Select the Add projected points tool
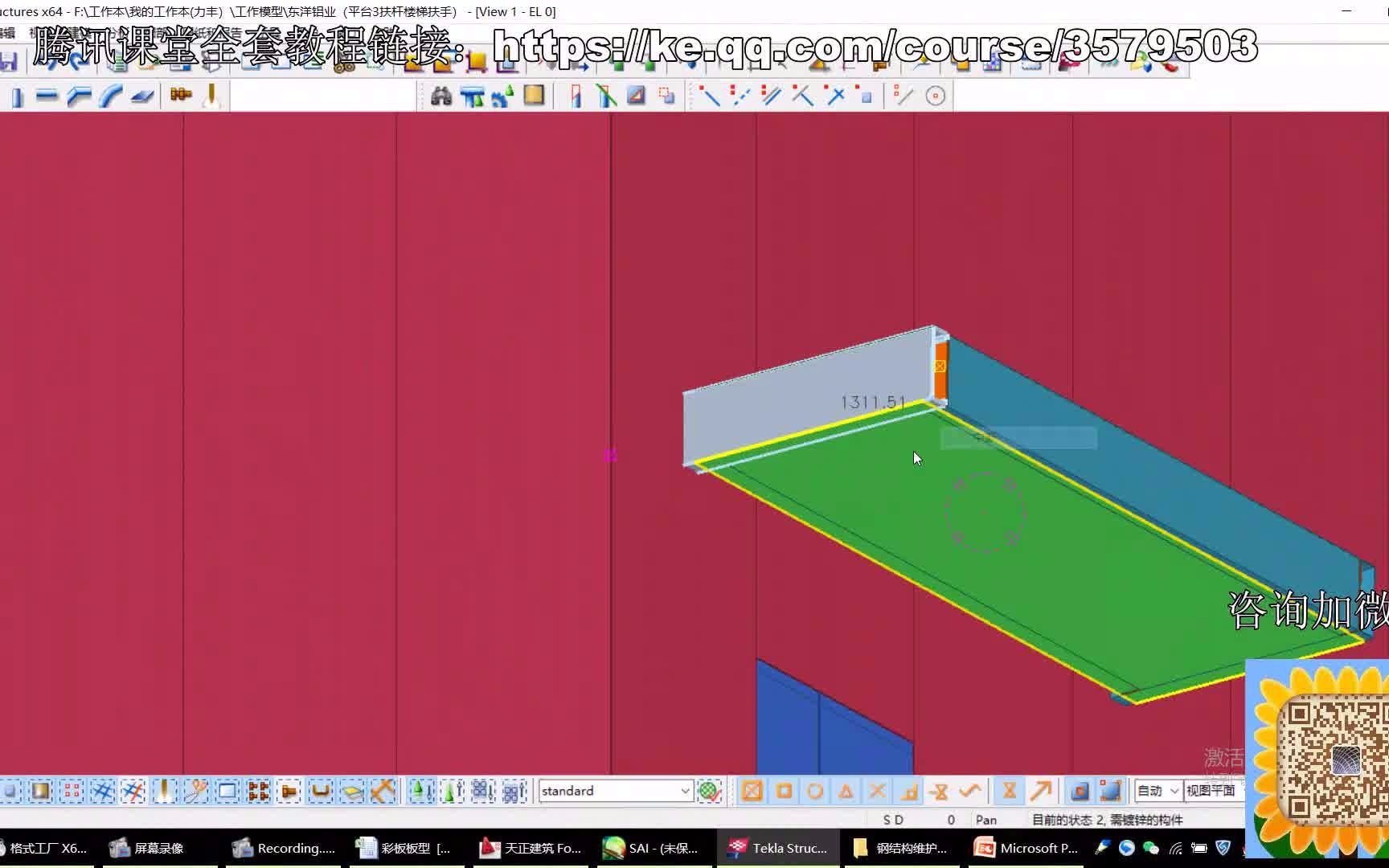 802,96
